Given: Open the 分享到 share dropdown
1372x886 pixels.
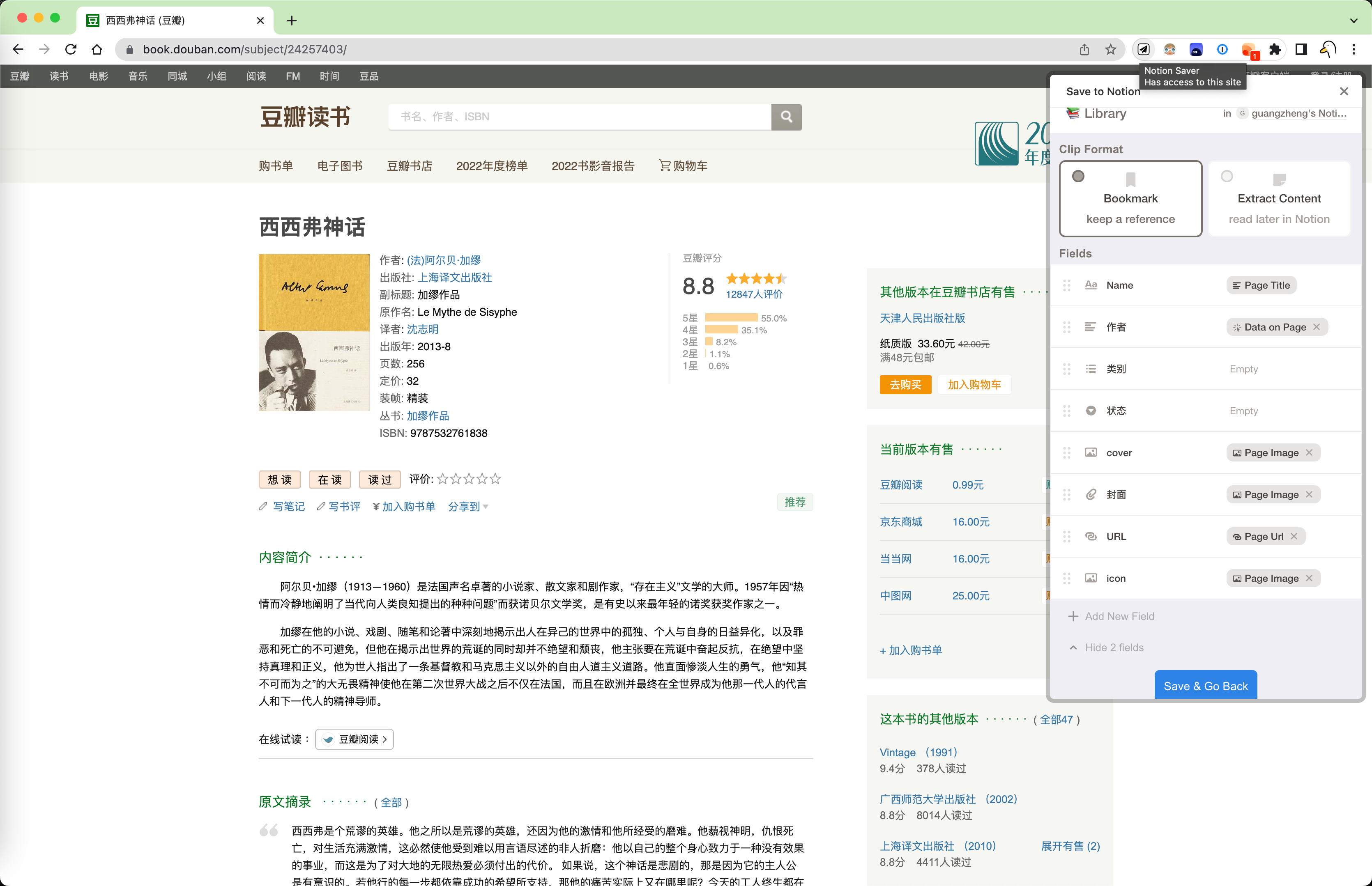Looking at the screenshot, I should 468,506.
